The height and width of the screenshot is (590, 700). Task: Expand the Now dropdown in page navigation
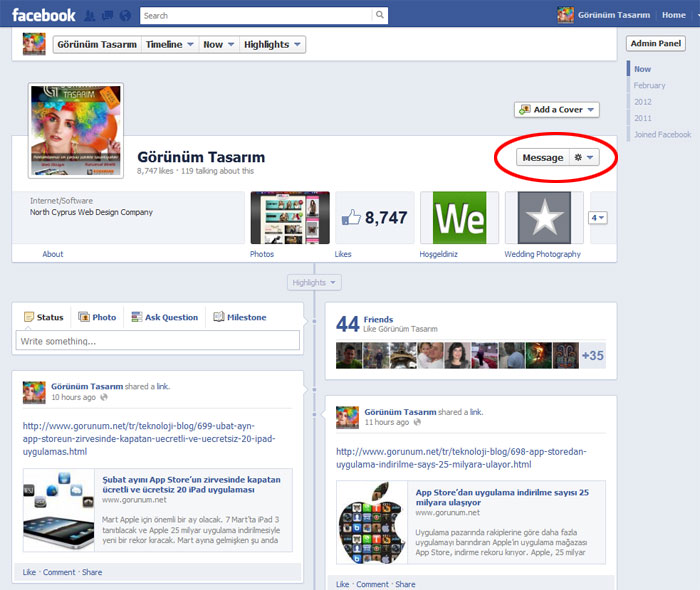click(x=218, y=45)
